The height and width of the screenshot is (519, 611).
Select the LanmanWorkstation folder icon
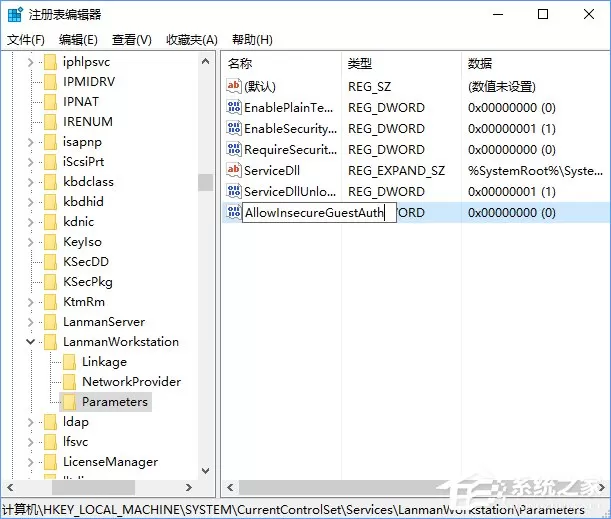point(50,342)
